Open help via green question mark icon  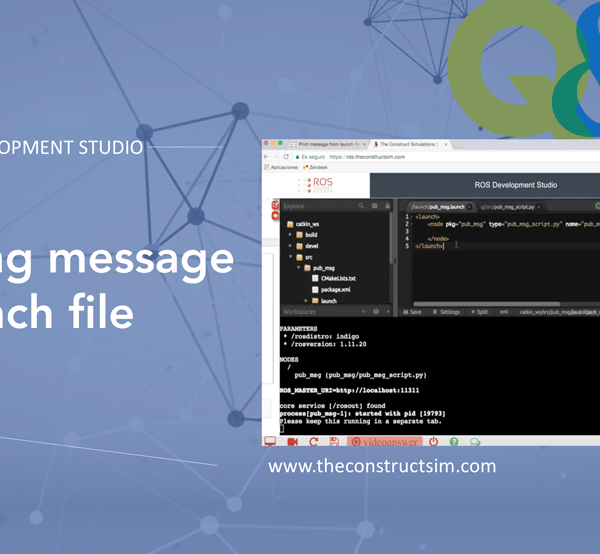tap(454, 442)
